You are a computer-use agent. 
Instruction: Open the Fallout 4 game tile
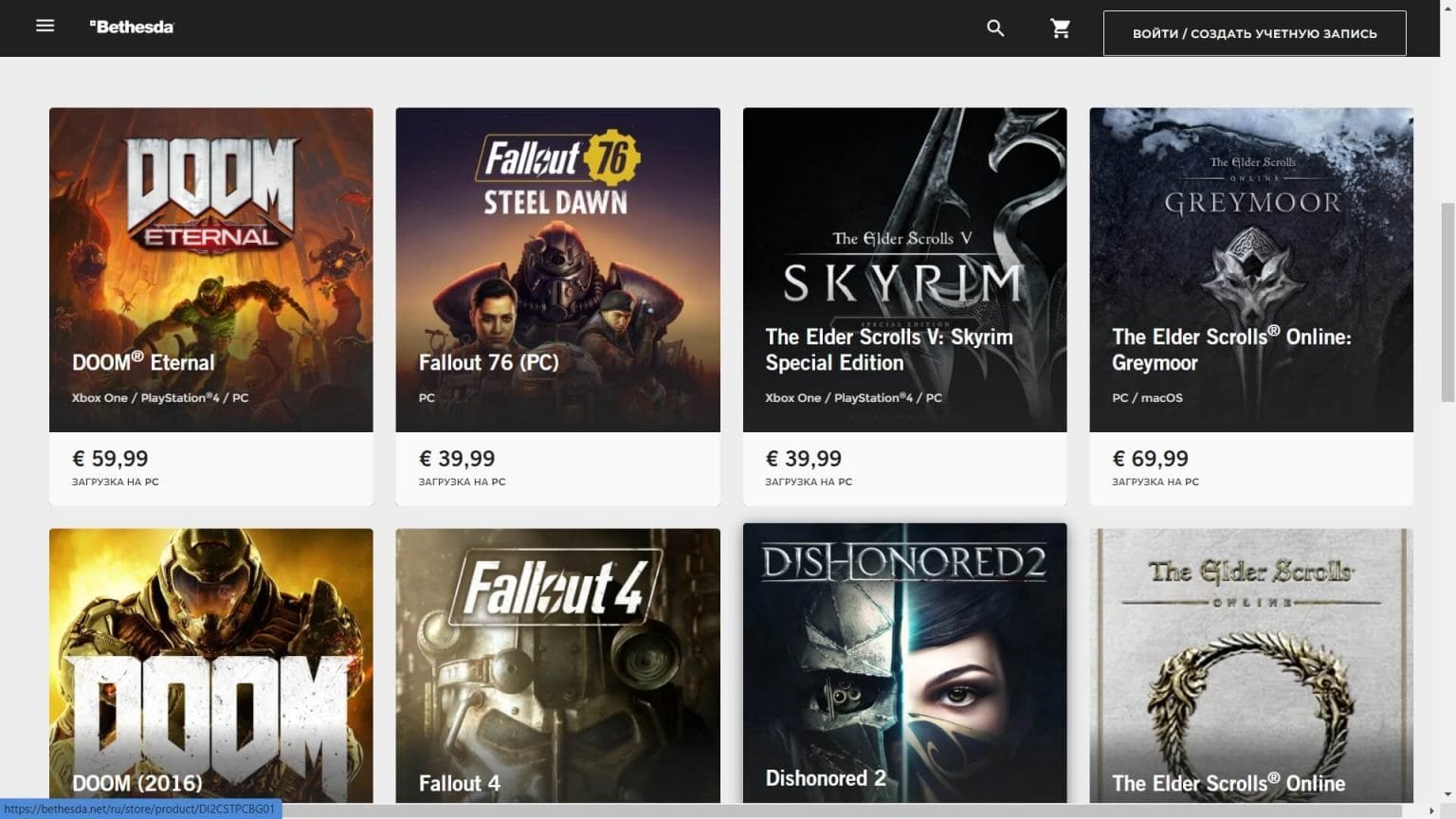tap(557, 665)
